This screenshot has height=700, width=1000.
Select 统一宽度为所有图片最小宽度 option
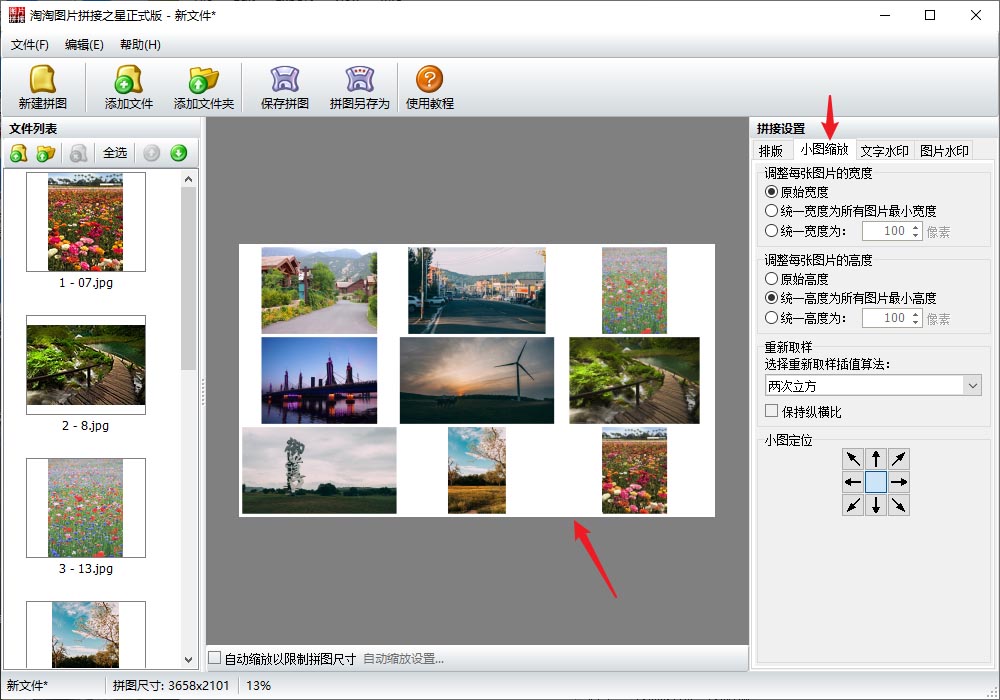[x=851, y=211]
